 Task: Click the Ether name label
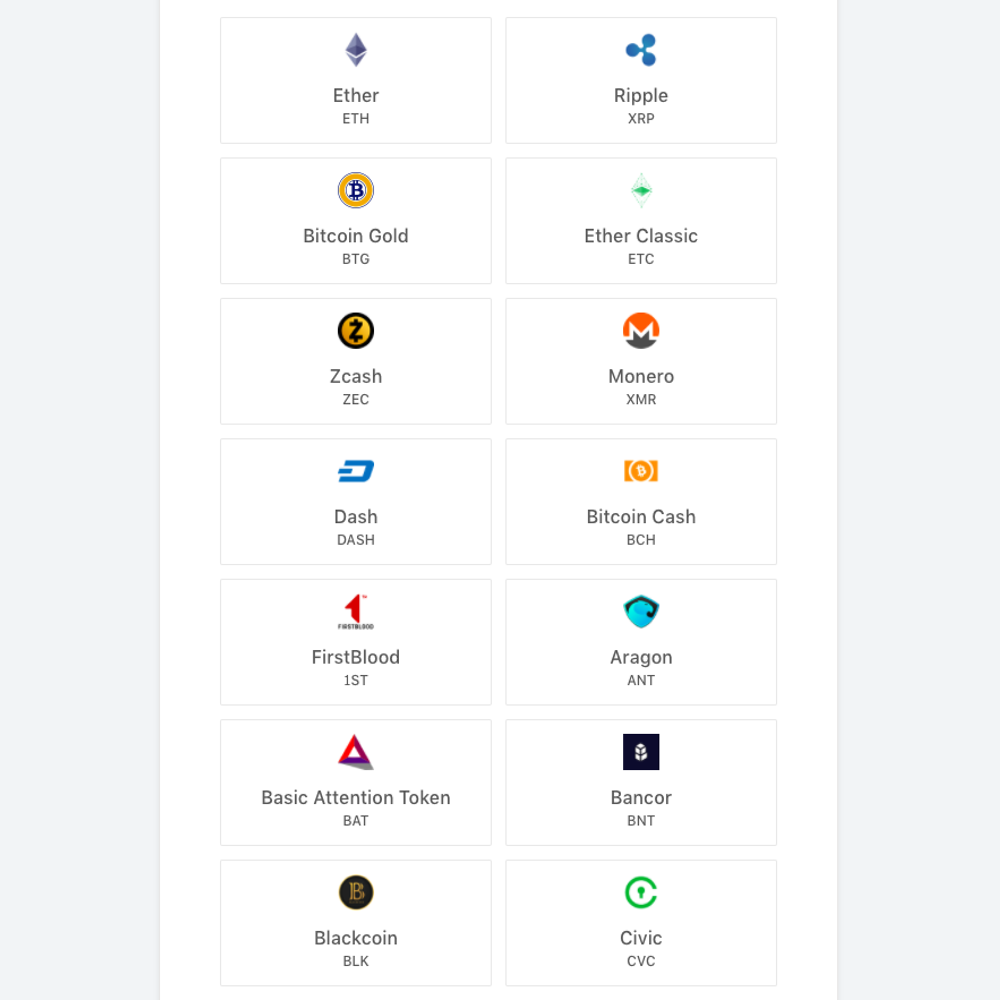tap(356, 95)
